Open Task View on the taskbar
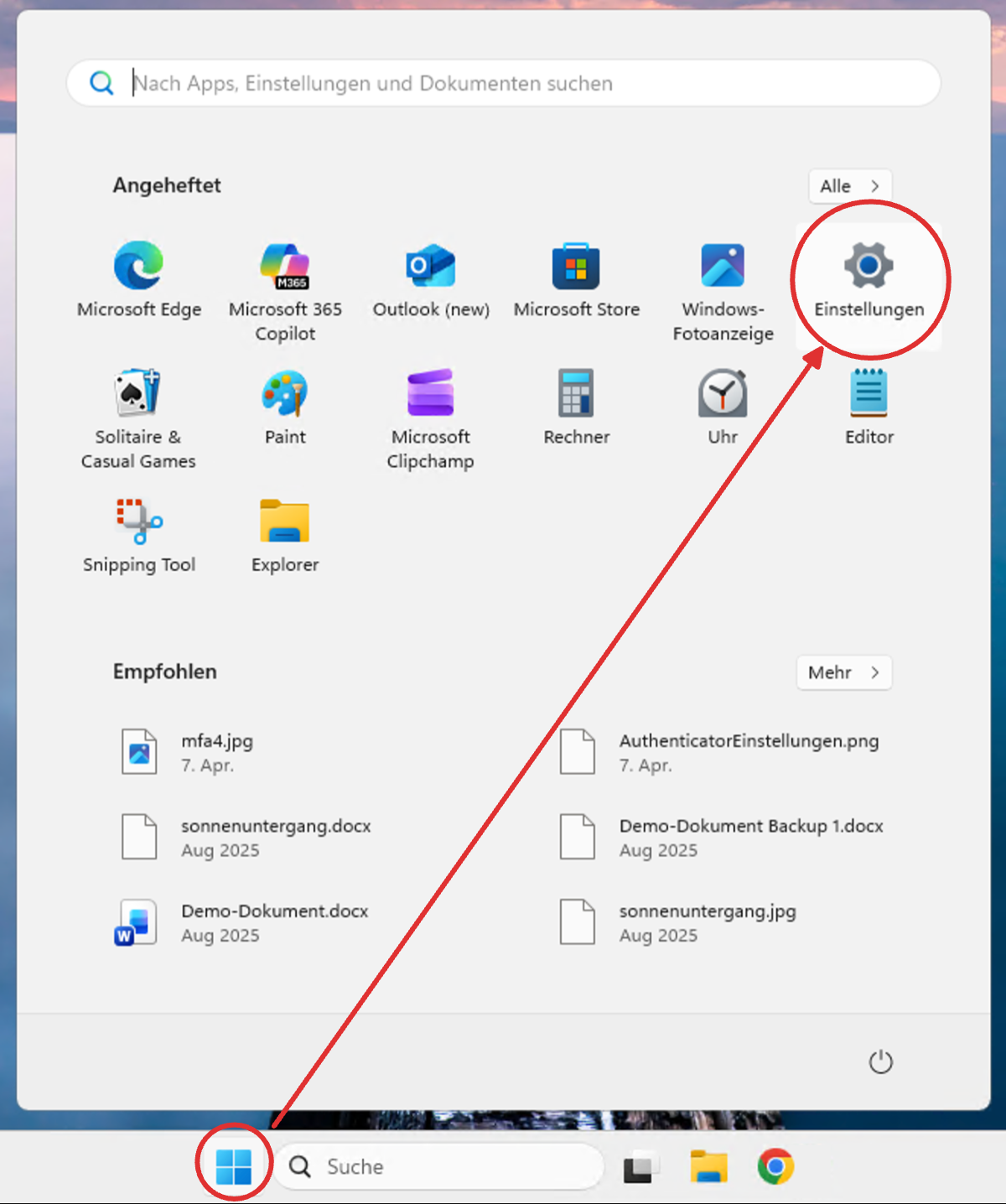This screenshot has height=1204, width=1006. click(x=639, y=1167)
